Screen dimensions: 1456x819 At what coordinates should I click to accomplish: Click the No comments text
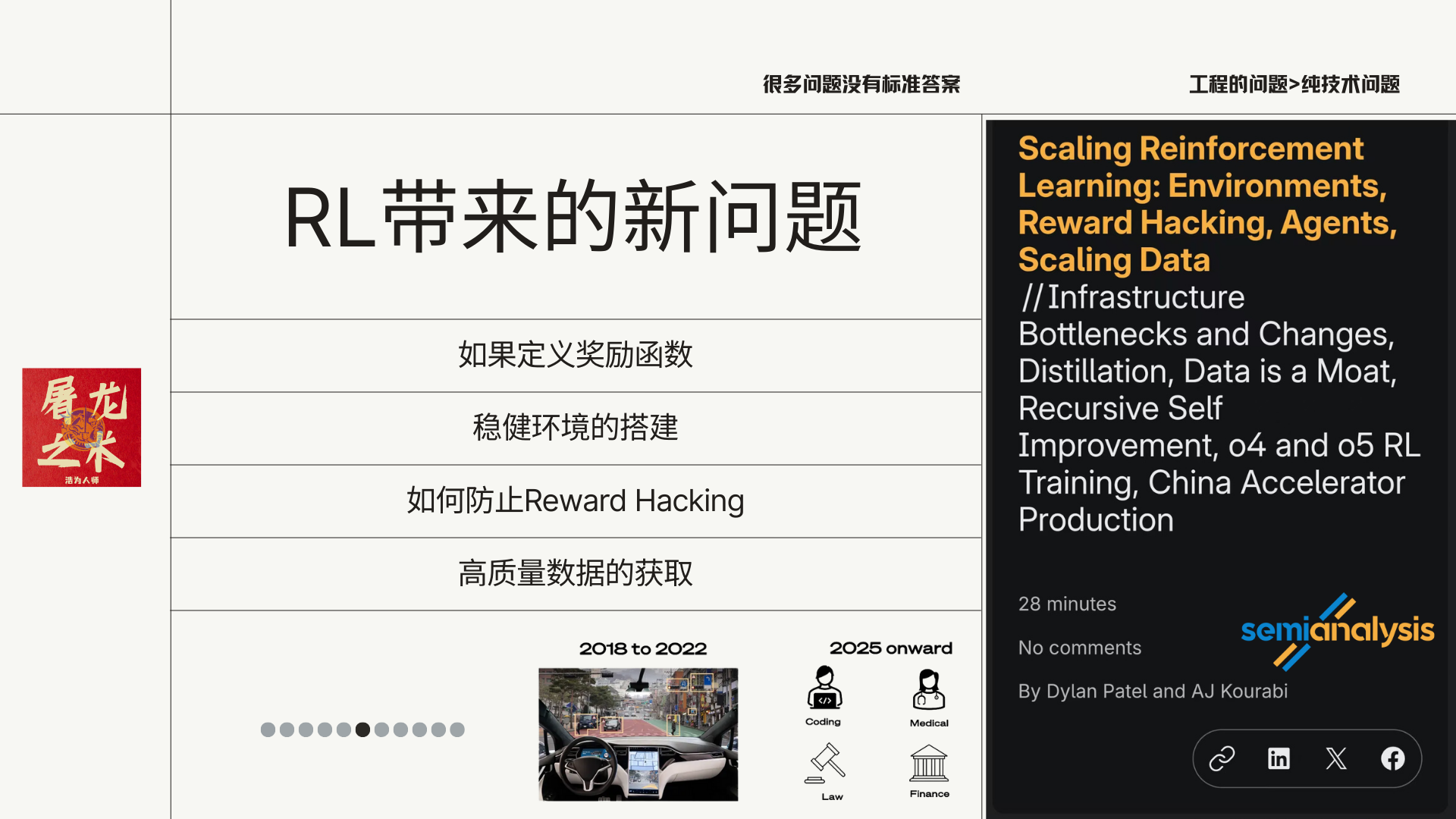click(1079, 648)
